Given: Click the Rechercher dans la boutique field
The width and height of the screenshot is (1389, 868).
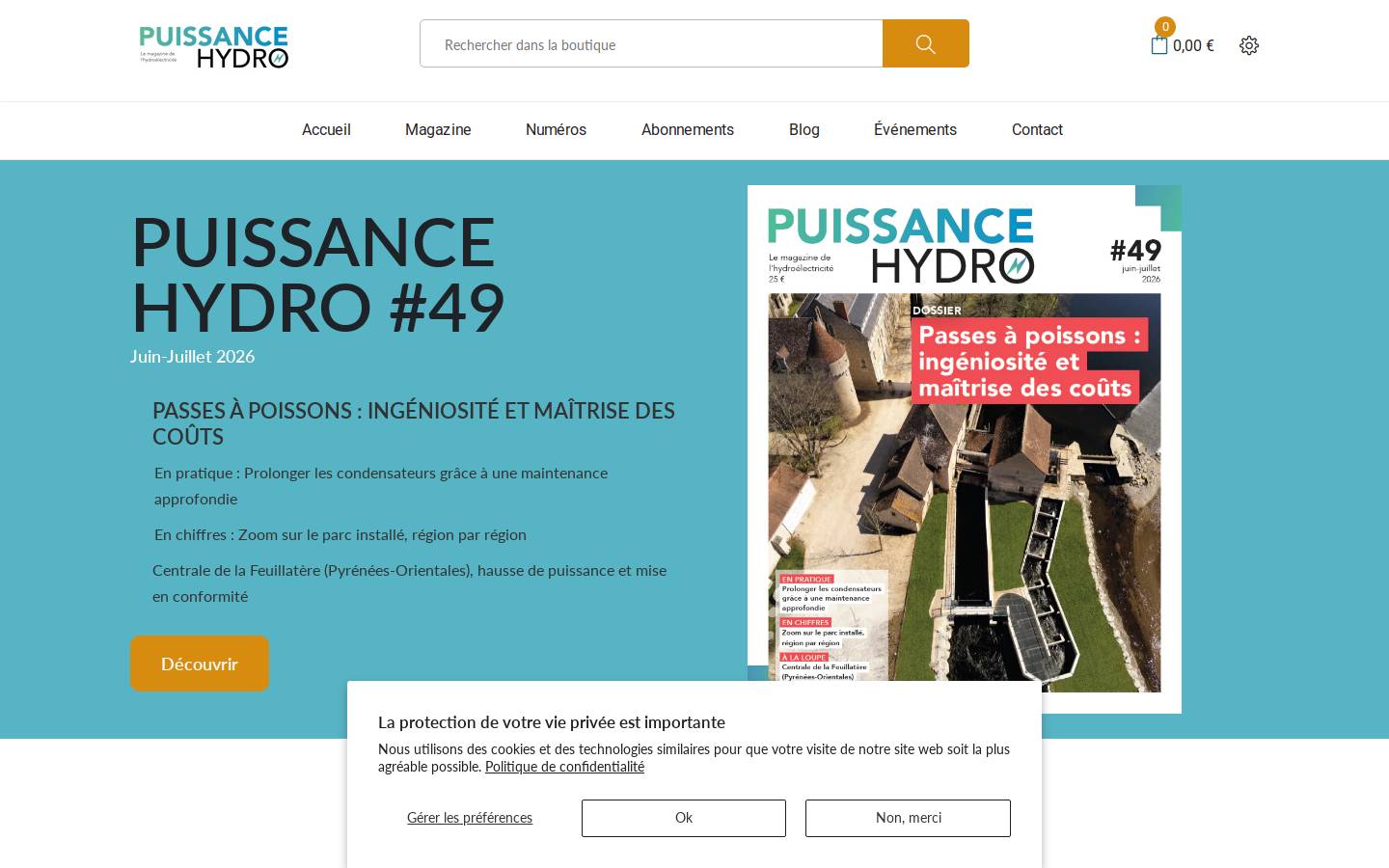Looking at the screenshot, I should pos(651,43).
